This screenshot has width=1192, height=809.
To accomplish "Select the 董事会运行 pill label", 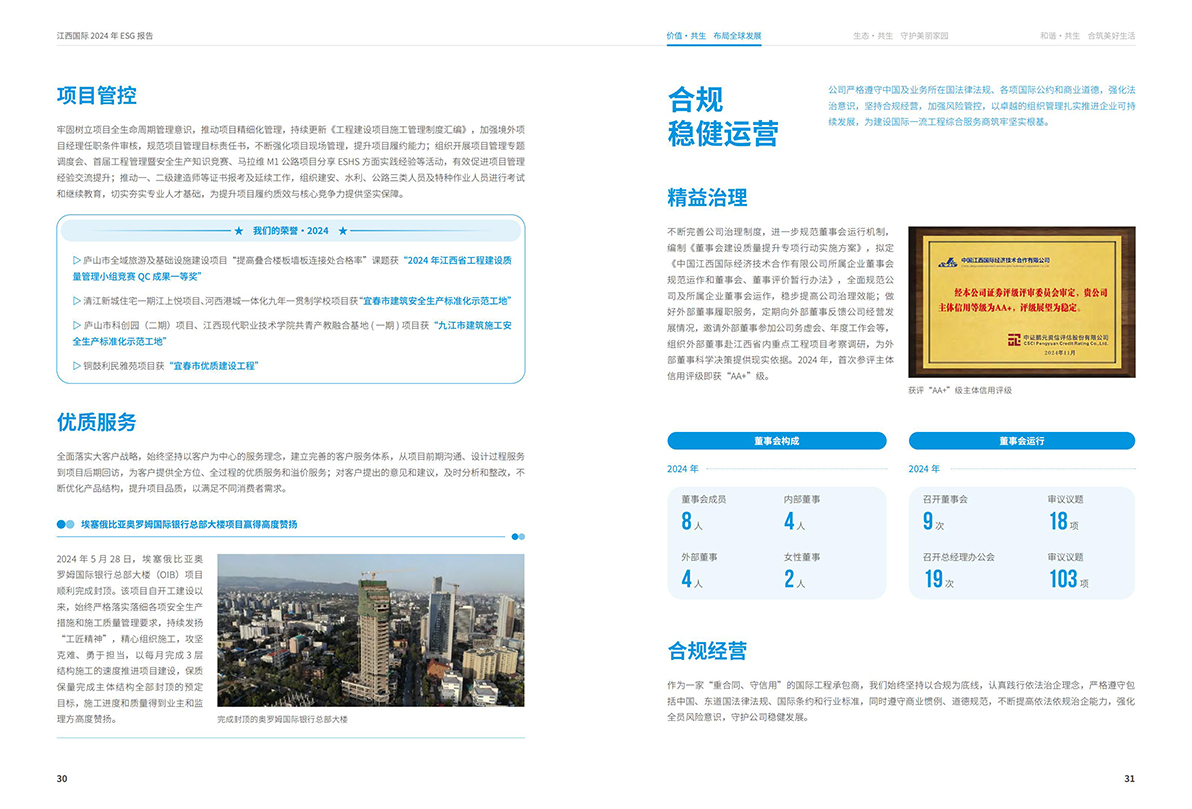I will pyautogui.click(x=1021, y=441).
